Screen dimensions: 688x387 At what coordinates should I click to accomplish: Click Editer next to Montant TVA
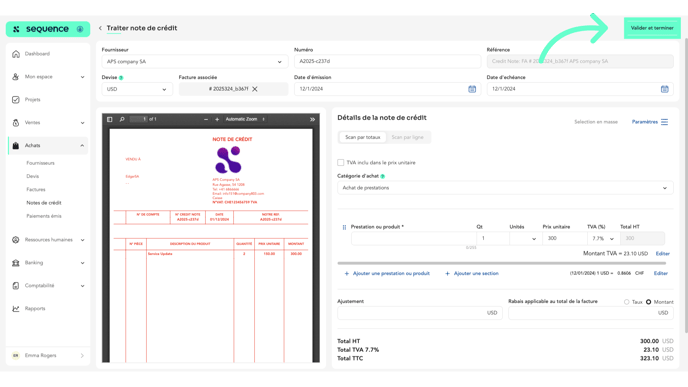[x=663, y=254]
